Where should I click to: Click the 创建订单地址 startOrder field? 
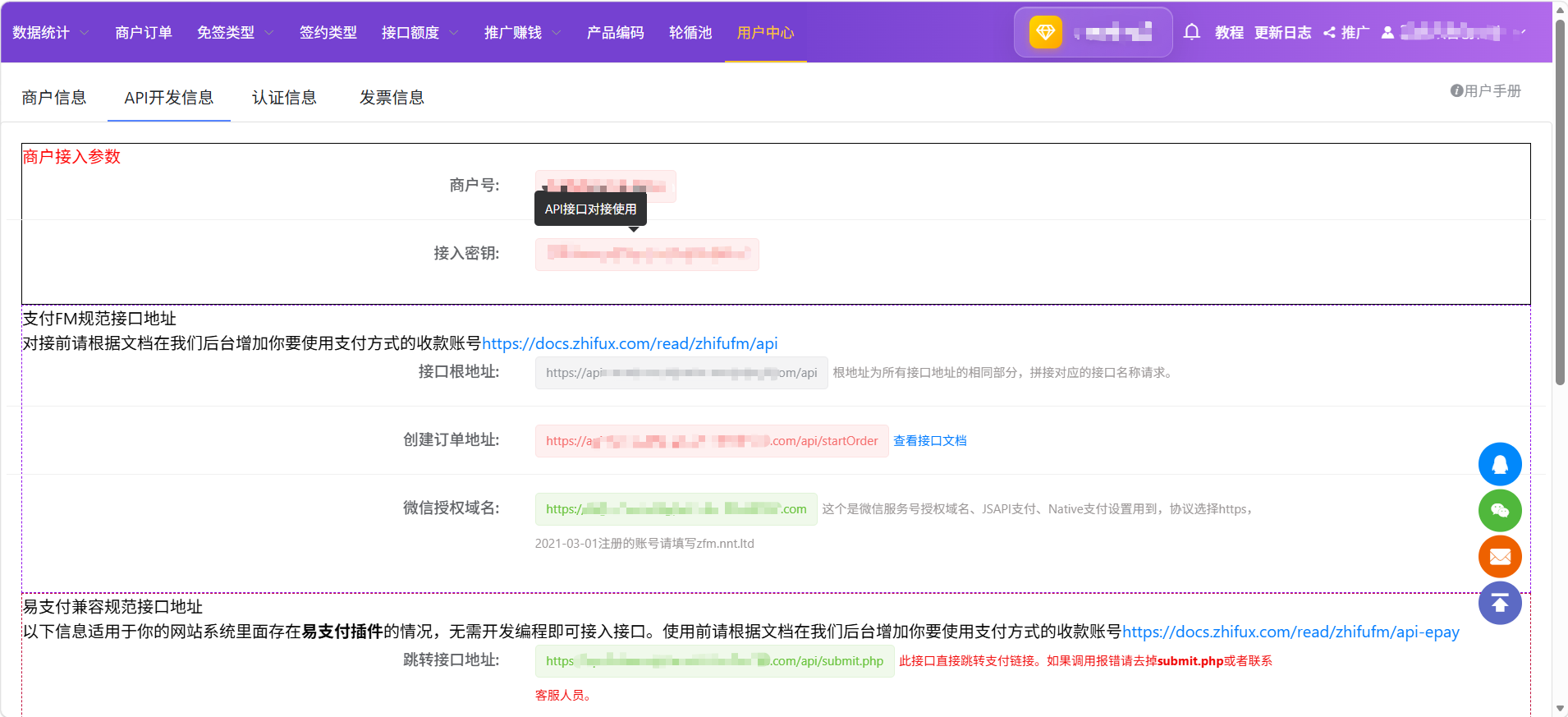click(x=712, y=441)
